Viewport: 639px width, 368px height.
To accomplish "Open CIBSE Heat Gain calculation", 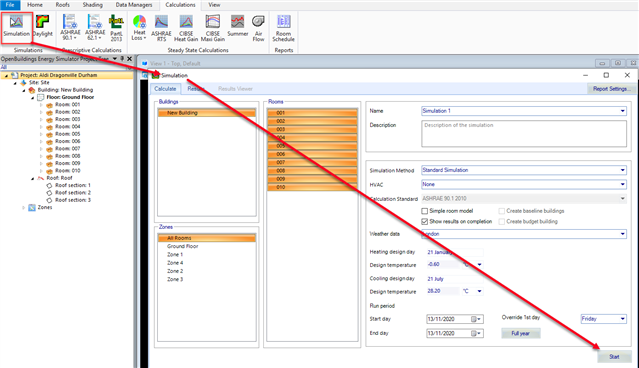I will (186, 28).
